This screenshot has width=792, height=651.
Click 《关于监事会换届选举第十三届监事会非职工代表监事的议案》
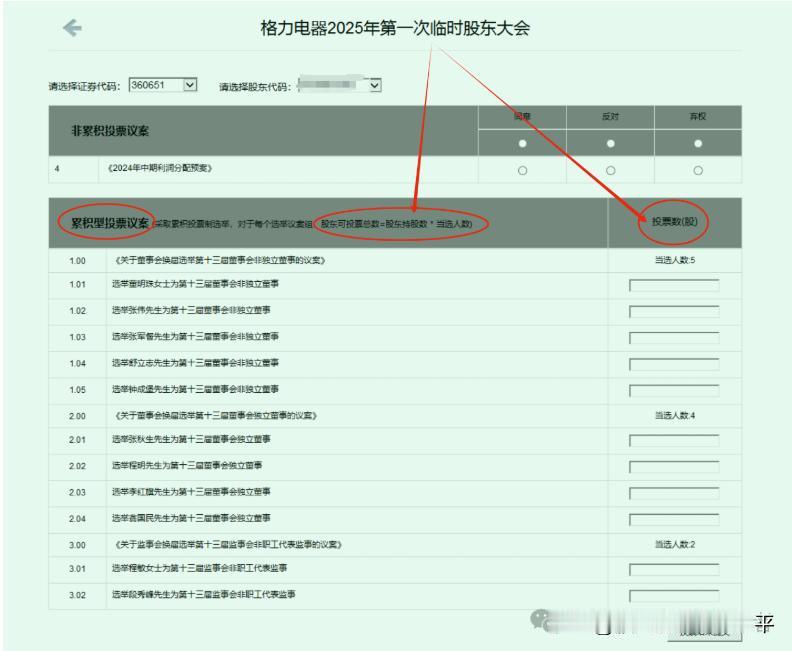[228, 544]
